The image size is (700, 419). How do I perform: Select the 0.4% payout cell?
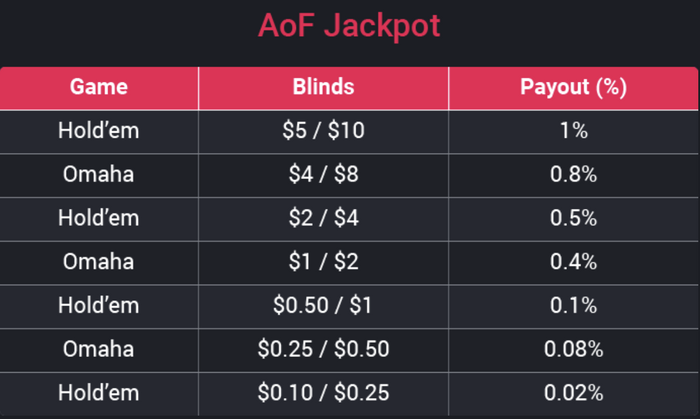573,262
